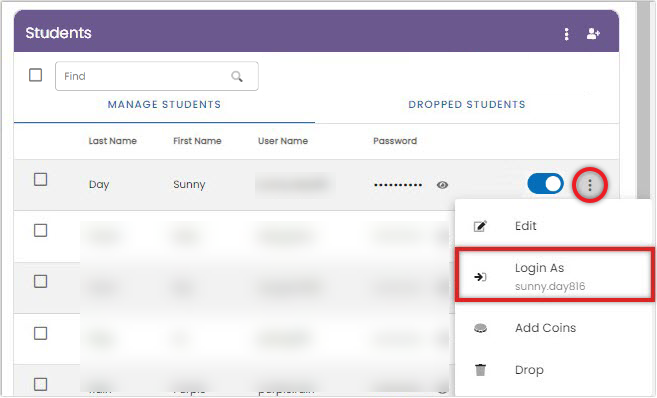Choose Login As sunny.day816
This screenshot has height=398, width=657.
pos(556,275)
